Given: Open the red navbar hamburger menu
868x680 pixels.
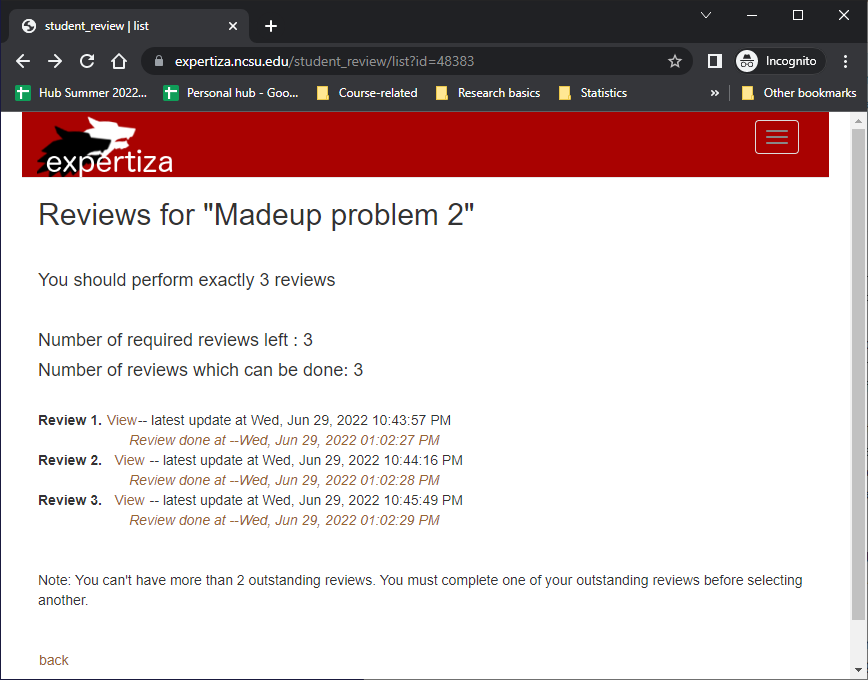Looking at the screenshot, I should click(x=777, y=137).
